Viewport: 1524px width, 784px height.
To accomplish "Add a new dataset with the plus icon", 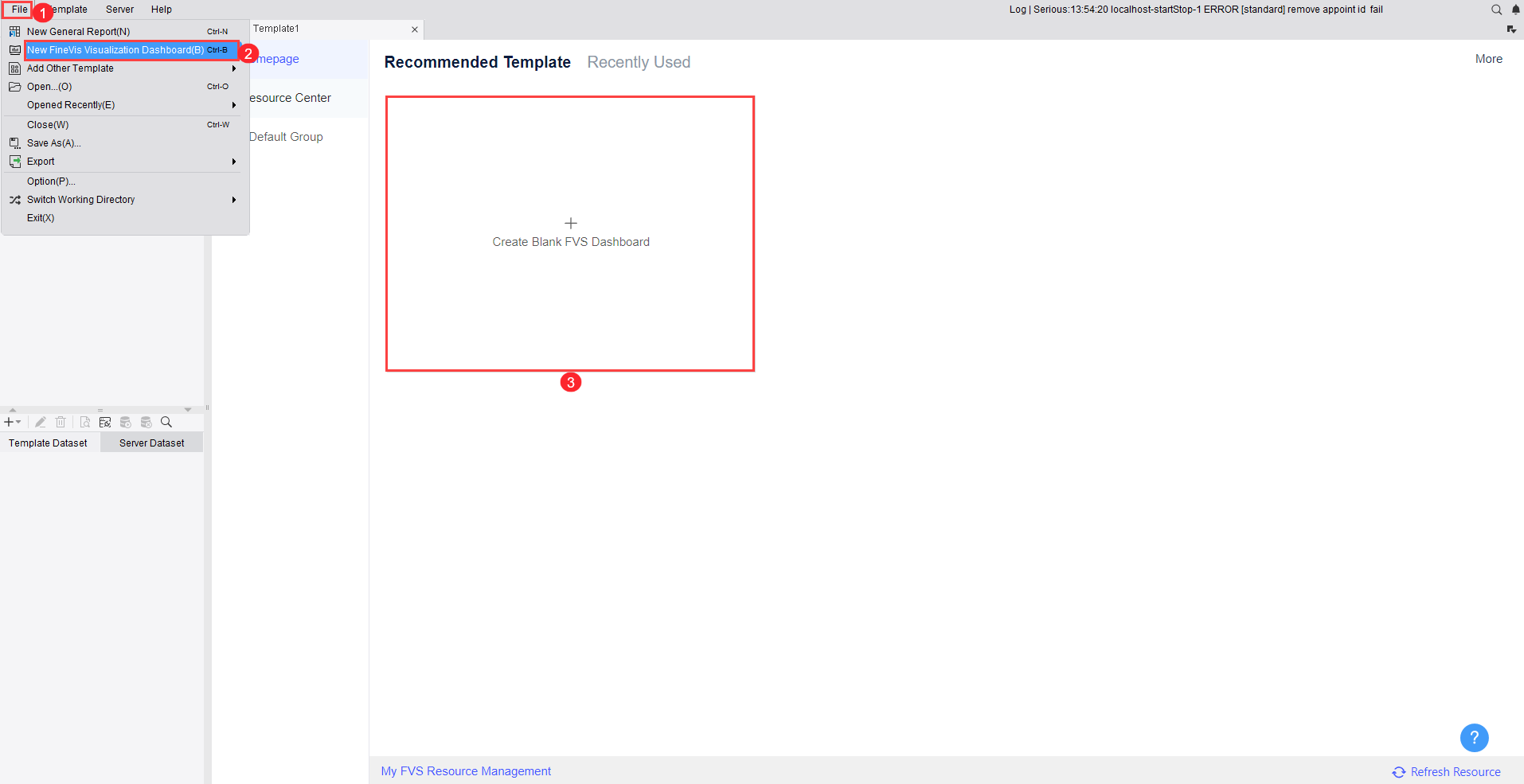I will click(9, 422).
